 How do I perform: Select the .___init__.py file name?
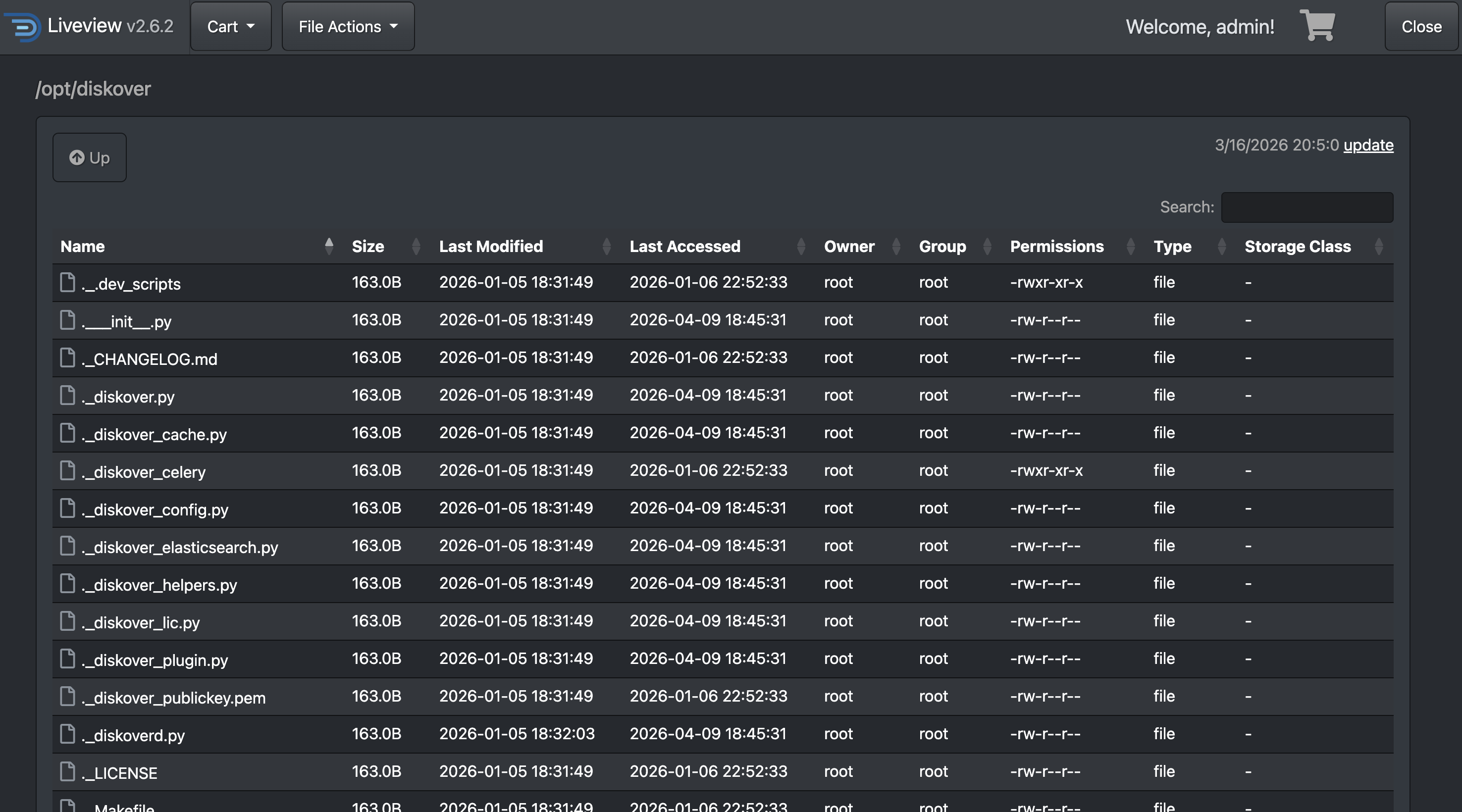tap(126, 321)
